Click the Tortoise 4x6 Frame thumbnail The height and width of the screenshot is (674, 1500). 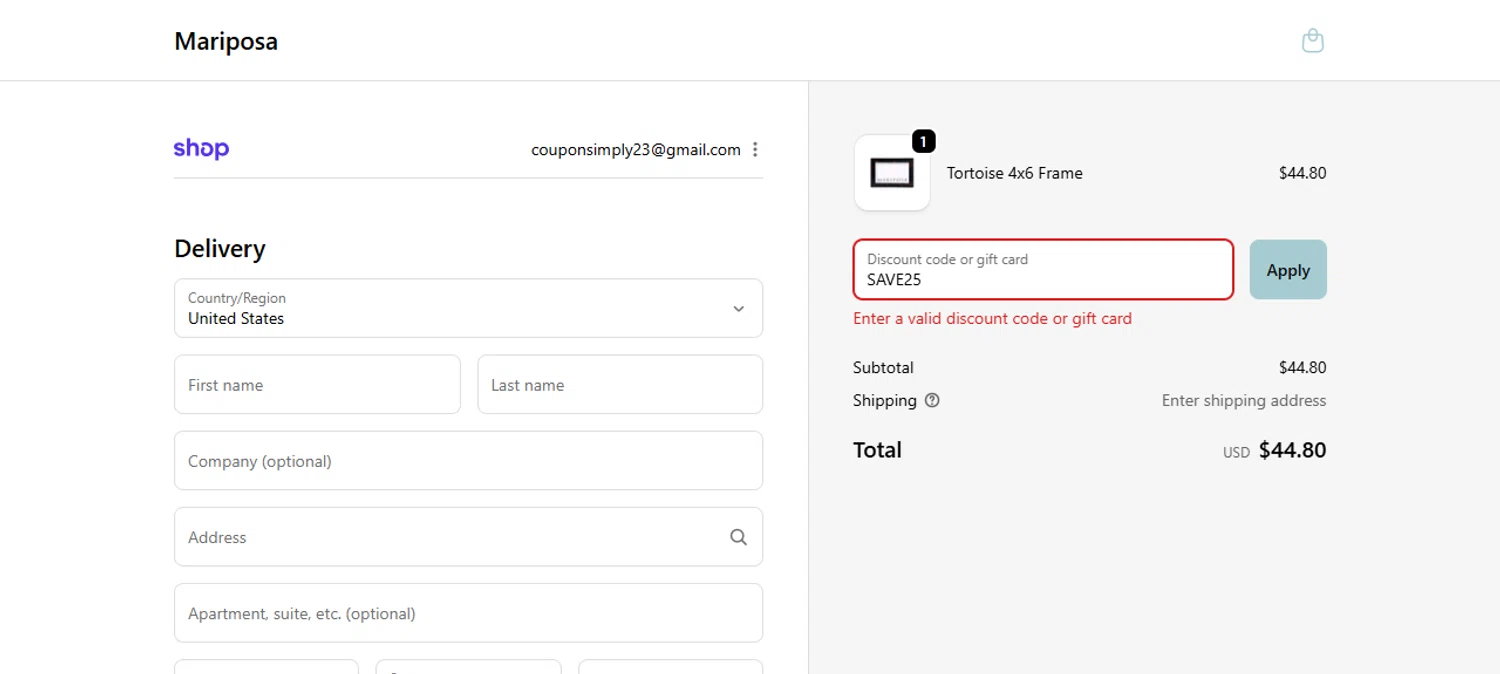[x=892, y=173]
